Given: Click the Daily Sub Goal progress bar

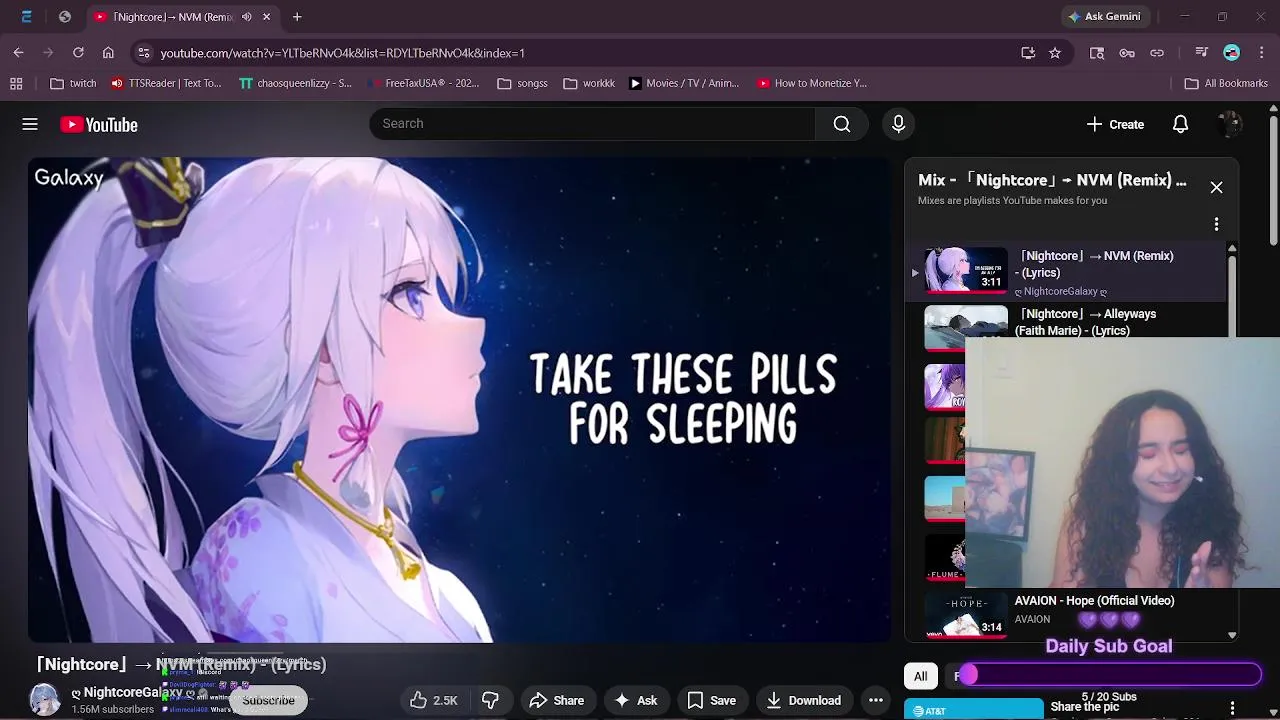Looking at the screenshot, I should (x=1108, y=676).
